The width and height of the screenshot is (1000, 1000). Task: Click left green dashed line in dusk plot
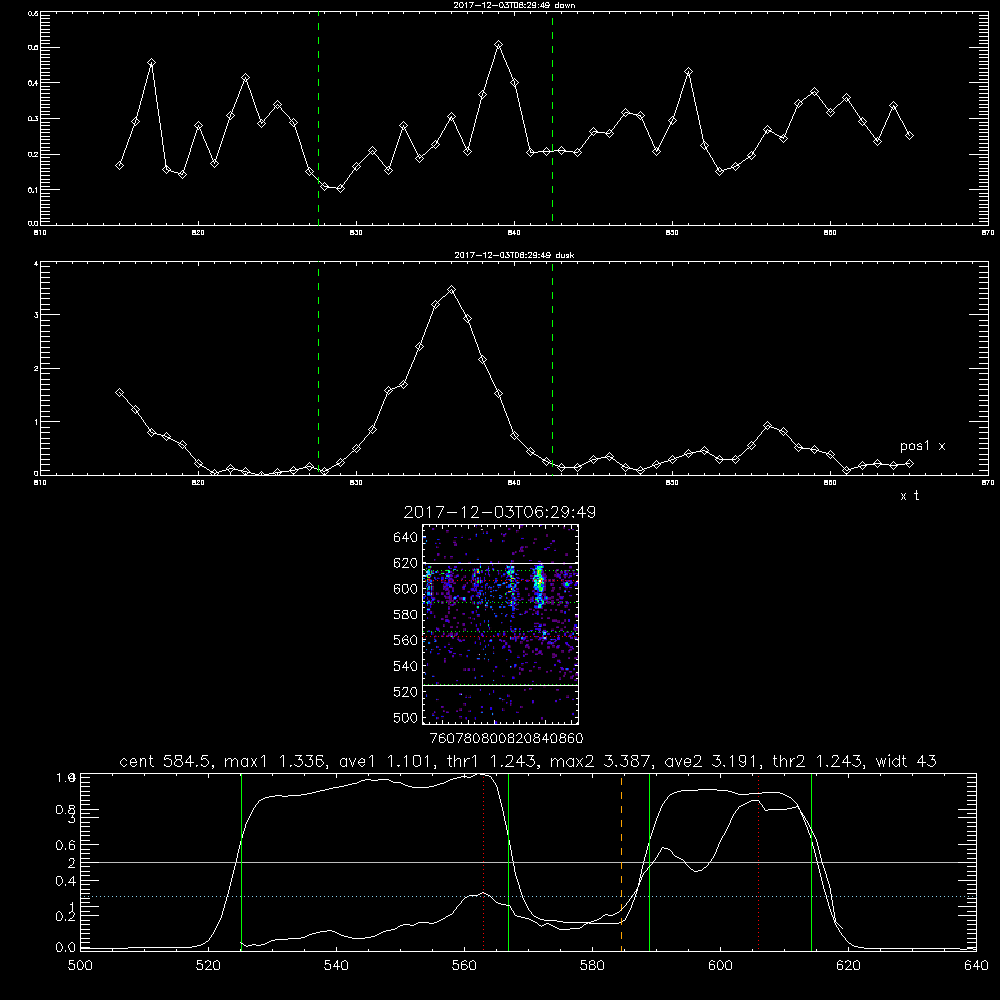coord(318,369)
